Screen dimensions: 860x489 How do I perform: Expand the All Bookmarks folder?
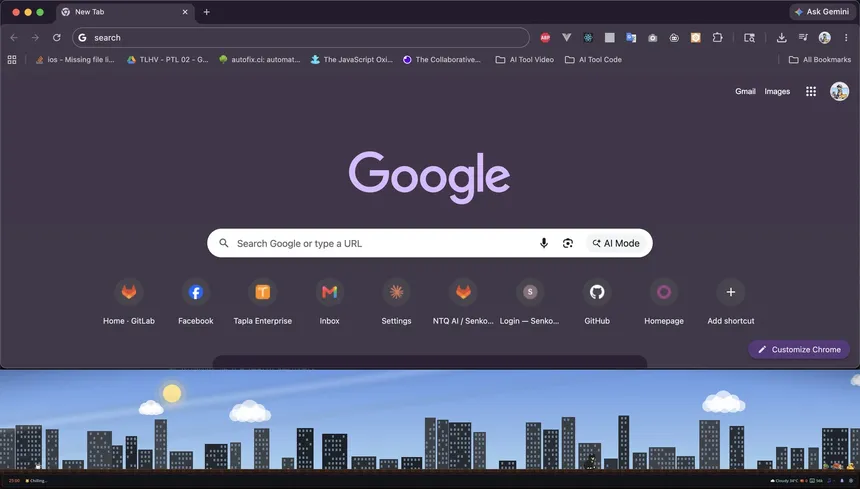point(820,59)
